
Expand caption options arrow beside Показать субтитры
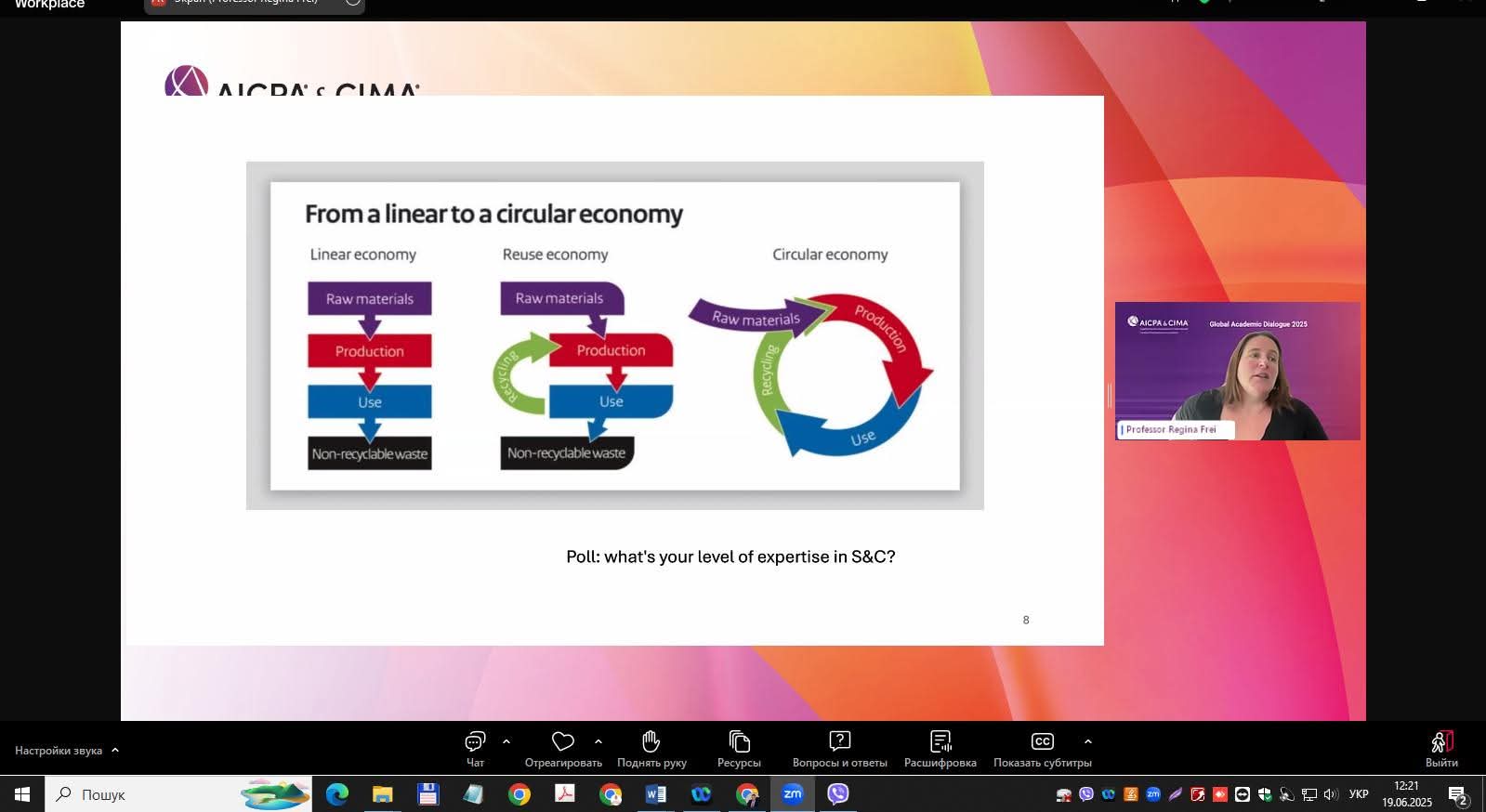tap(1088, 741)
